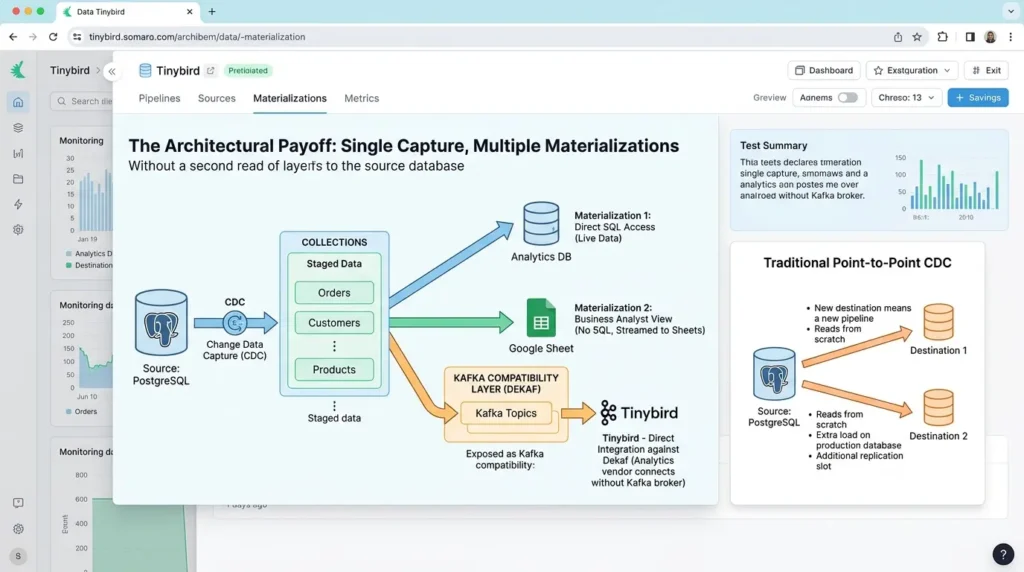1024x572 pixels.
Task: Click the Analytics DB cylinder icon
Action: 541,224
